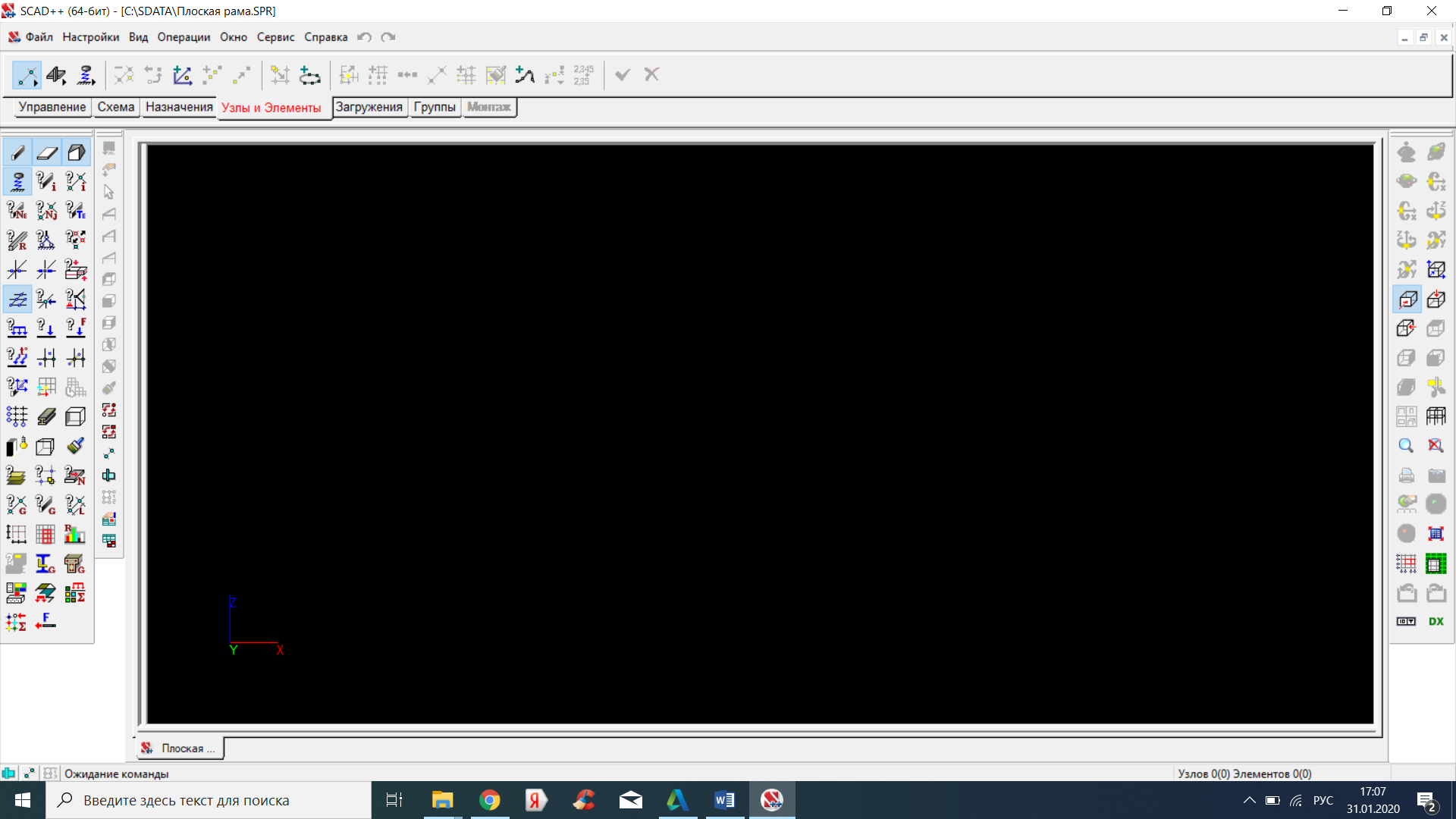The image size is (1456, 819).
Task: Toggle element numbers NE filter
Action: [17, 211]
